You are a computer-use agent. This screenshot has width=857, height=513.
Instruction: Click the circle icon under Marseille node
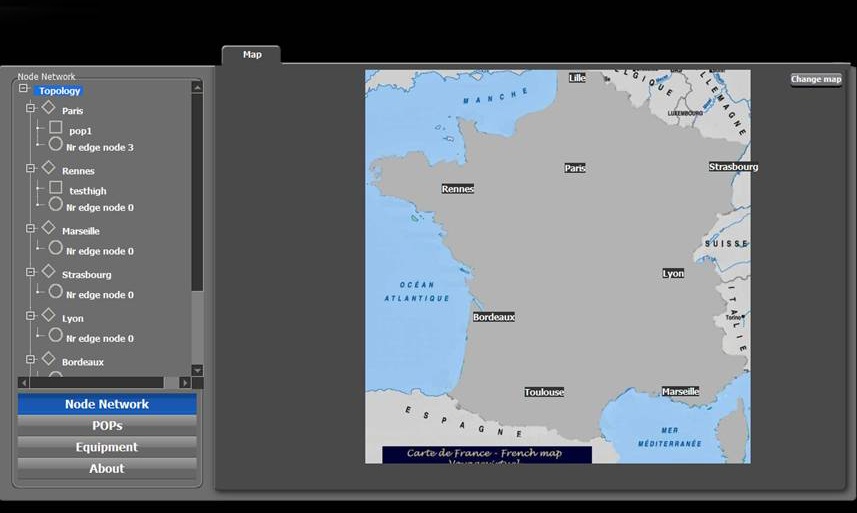(x=55, y=247)
